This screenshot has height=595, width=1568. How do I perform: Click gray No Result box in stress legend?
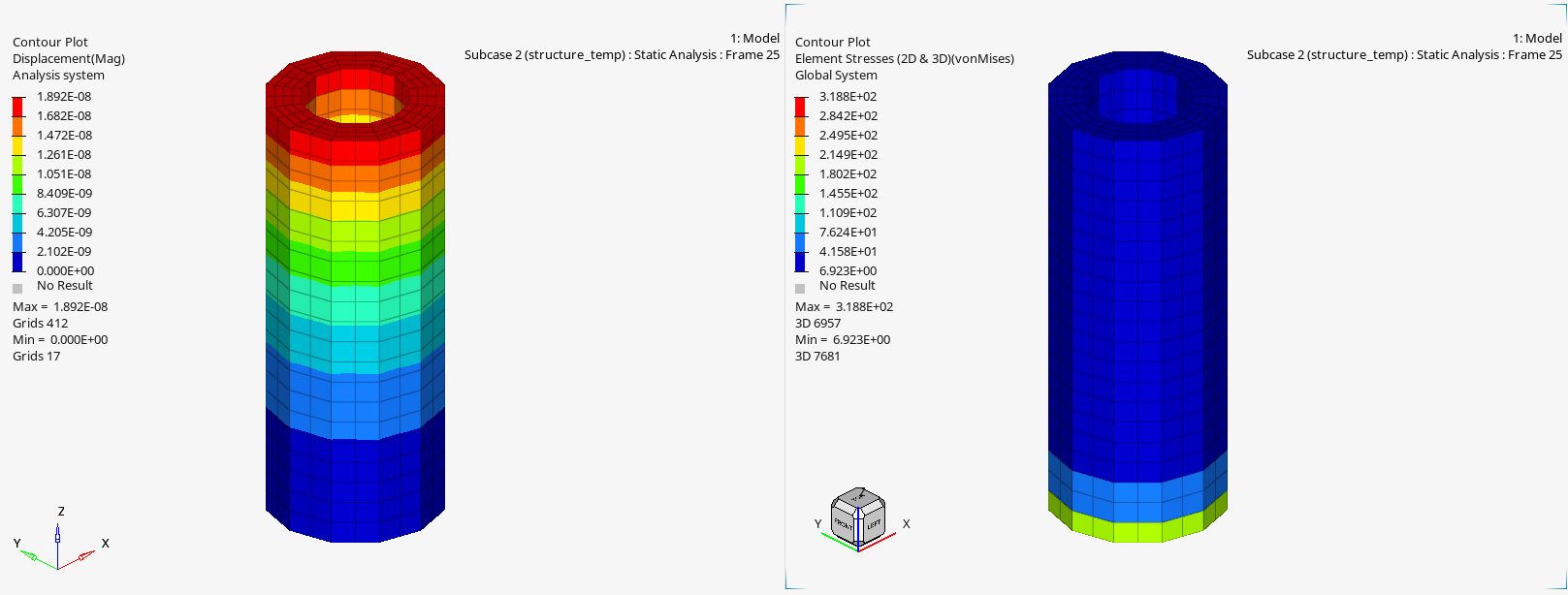tap(800, 288)
